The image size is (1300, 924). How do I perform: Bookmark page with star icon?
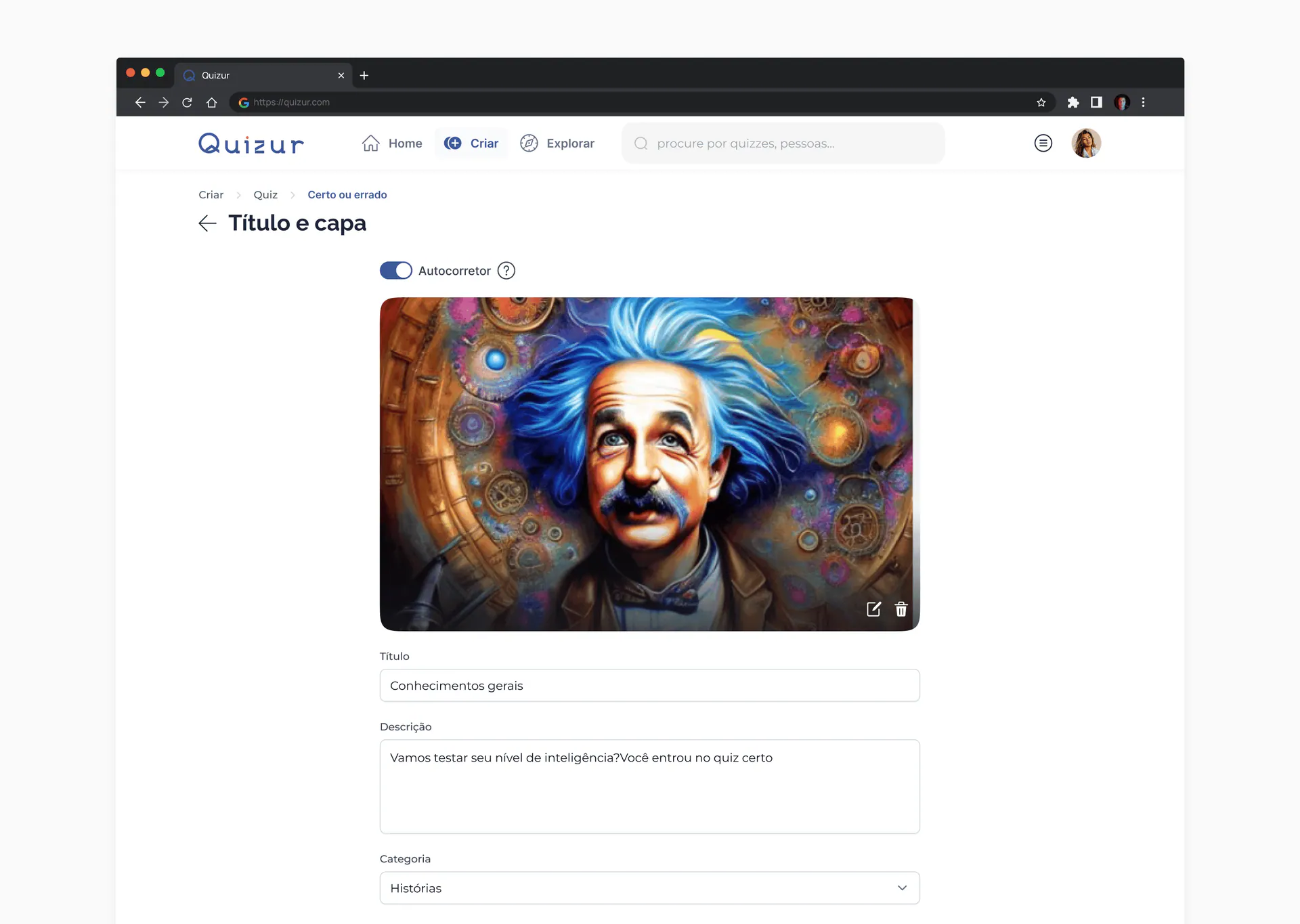1041,102
